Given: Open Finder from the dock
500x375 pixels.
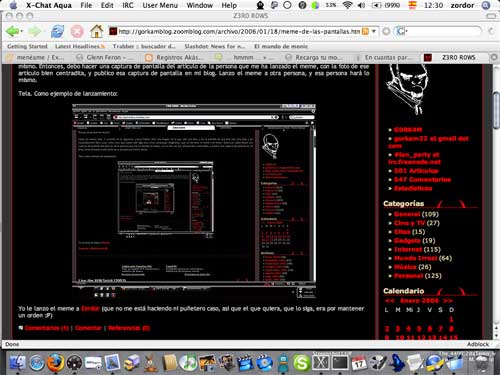Looking at the screenshot, I should pyautogui.click(x=17, y=363).
